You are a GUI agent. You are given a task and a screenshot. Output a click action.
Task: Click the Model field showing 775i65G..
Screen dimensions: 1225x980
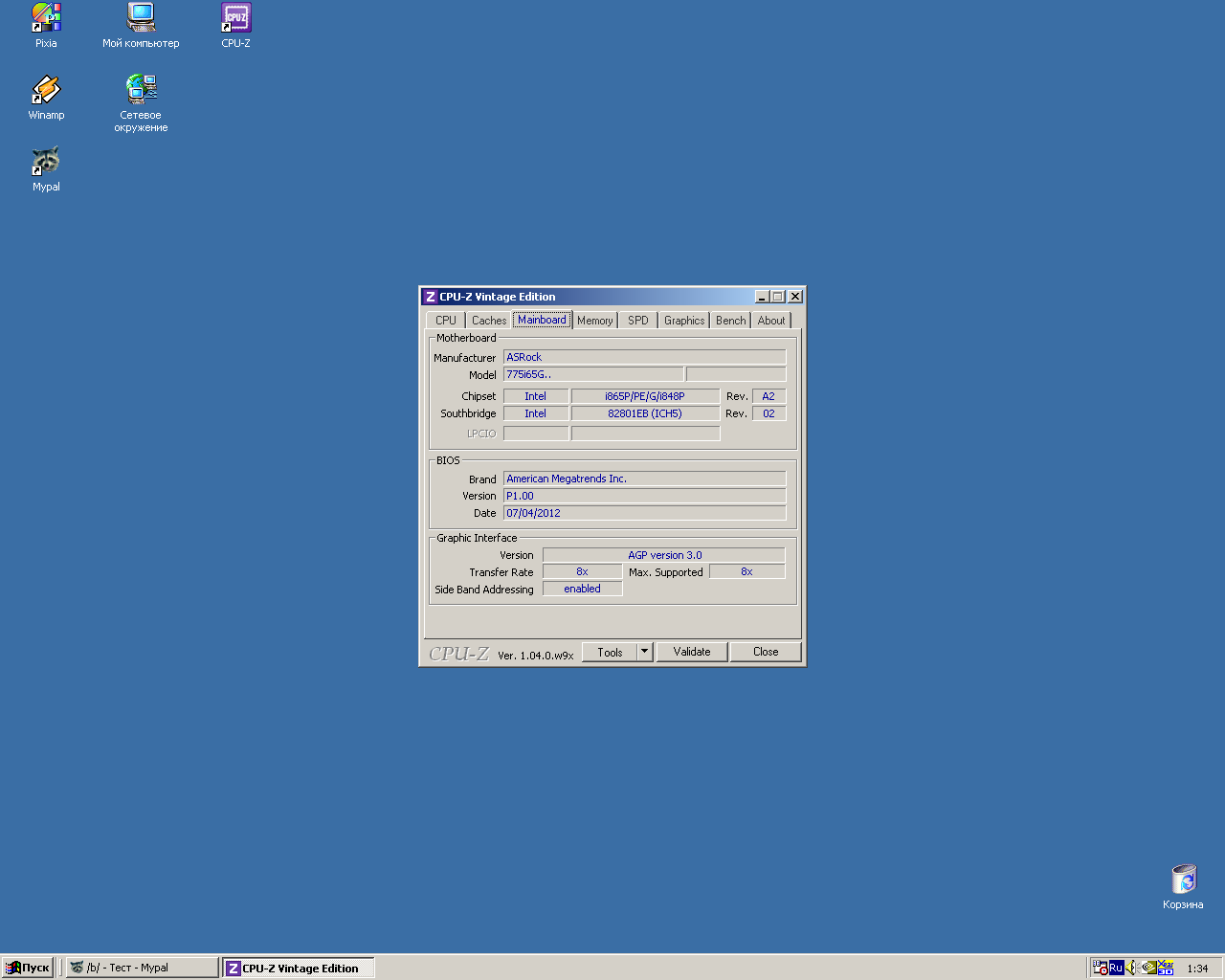[593, 374]
